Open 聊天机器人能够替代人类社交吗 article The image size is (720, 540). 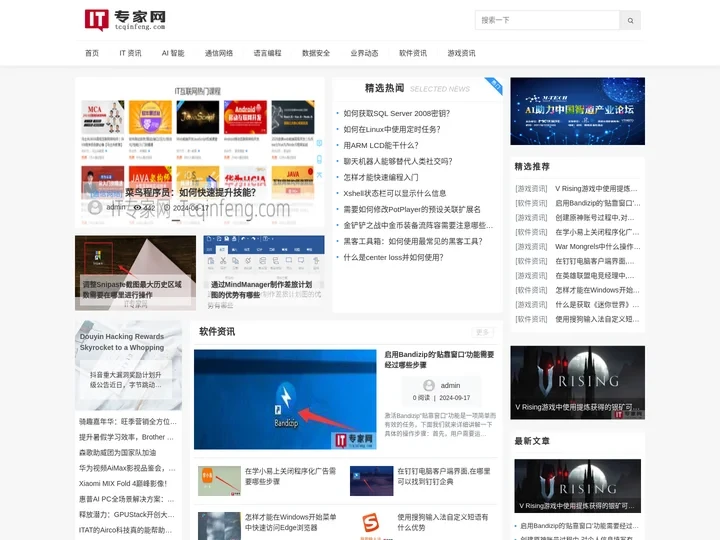point(398,161)
